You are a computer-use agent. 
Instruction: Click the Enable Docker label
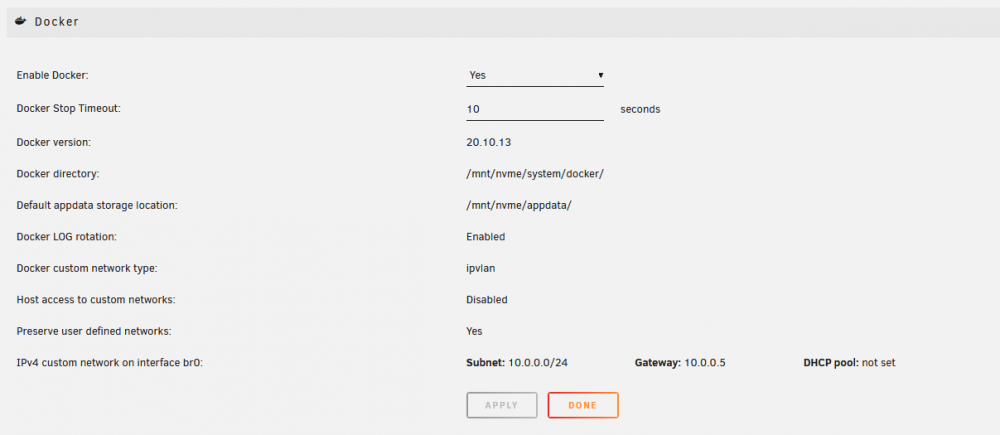(52, 75)
